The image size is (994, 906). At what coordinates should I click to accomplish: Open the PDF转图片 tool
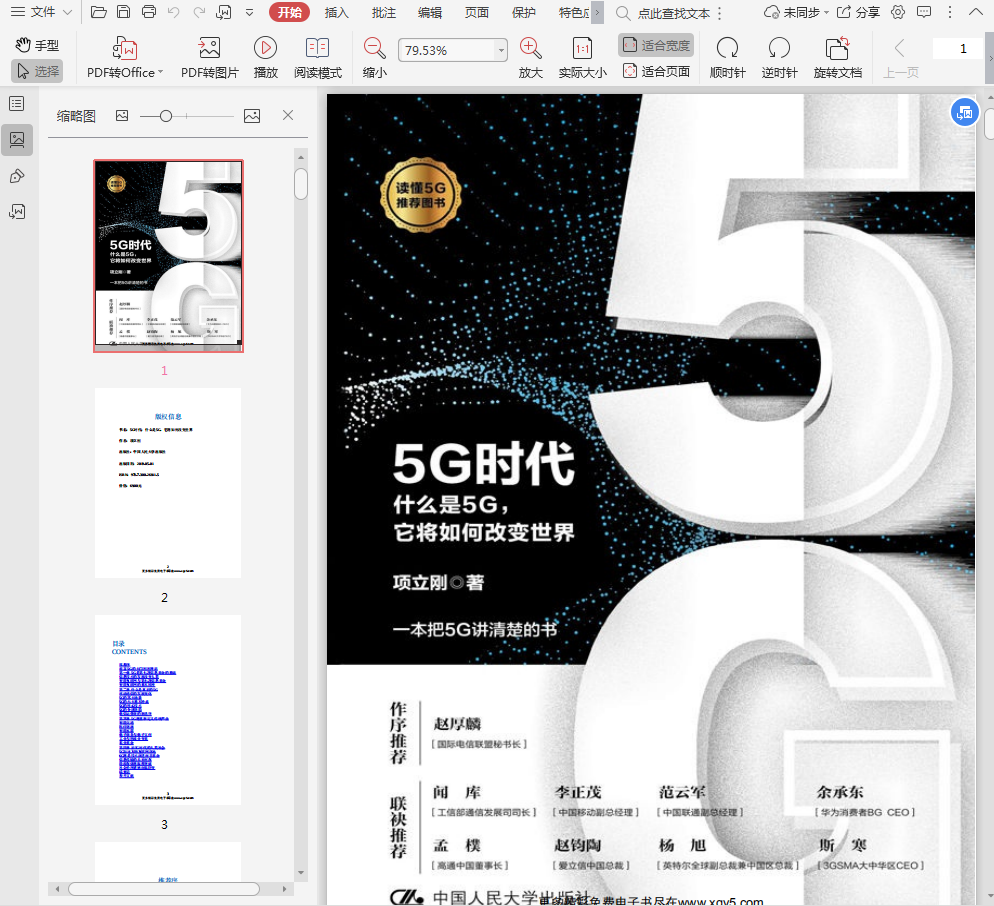coord(209,48)
